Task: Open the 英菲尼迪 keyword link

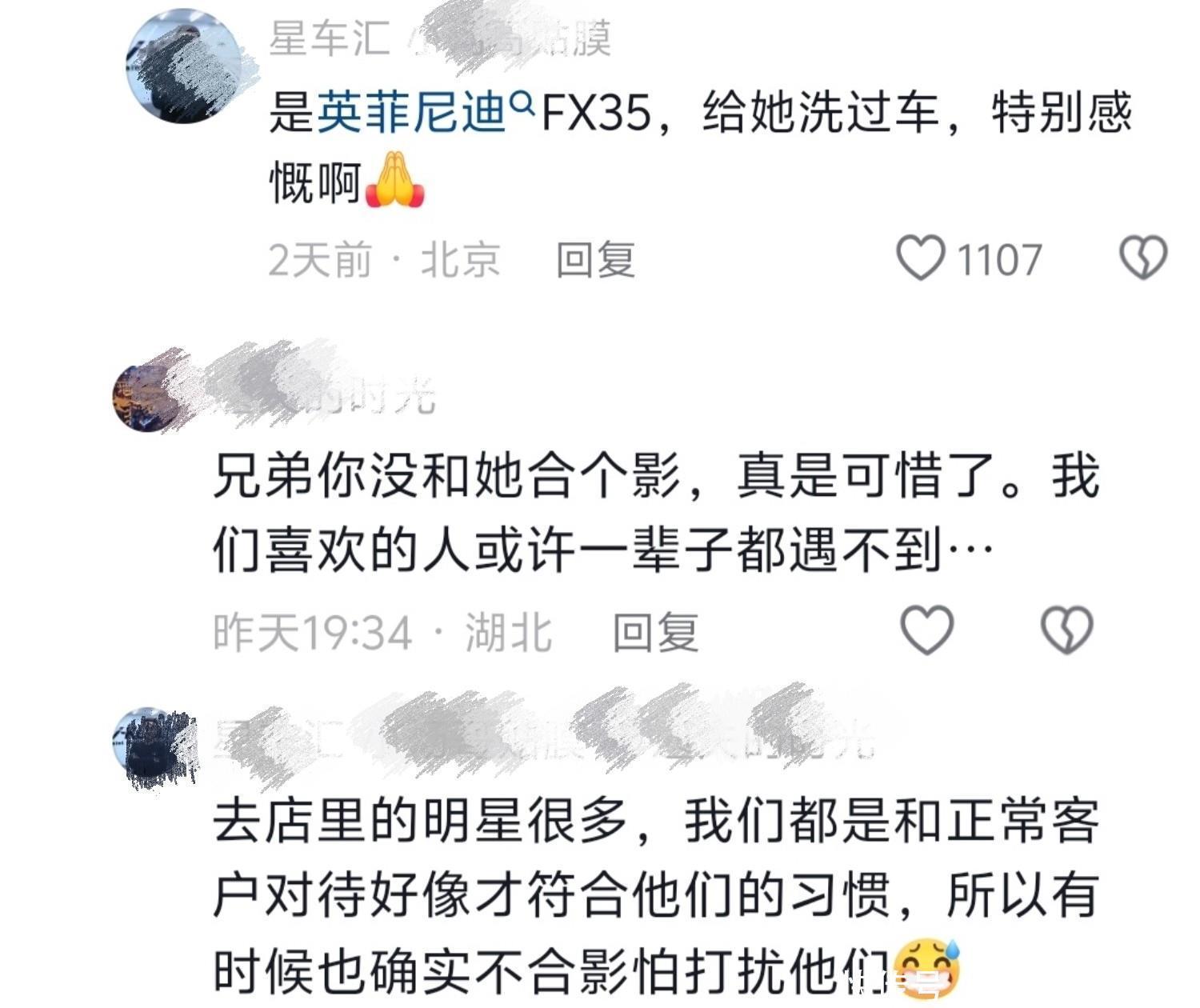Action: coord(412,113)
